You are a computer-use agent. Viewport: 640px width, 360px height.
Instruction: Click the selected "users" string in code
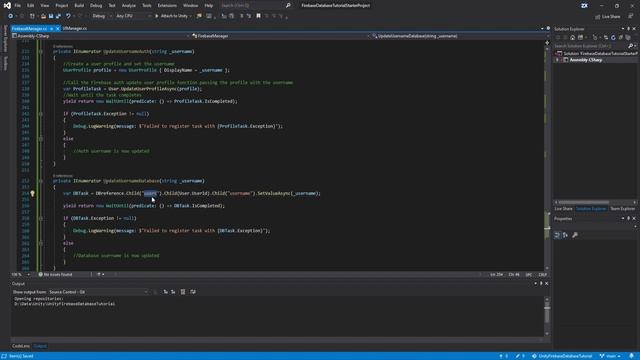click(150, 193)
